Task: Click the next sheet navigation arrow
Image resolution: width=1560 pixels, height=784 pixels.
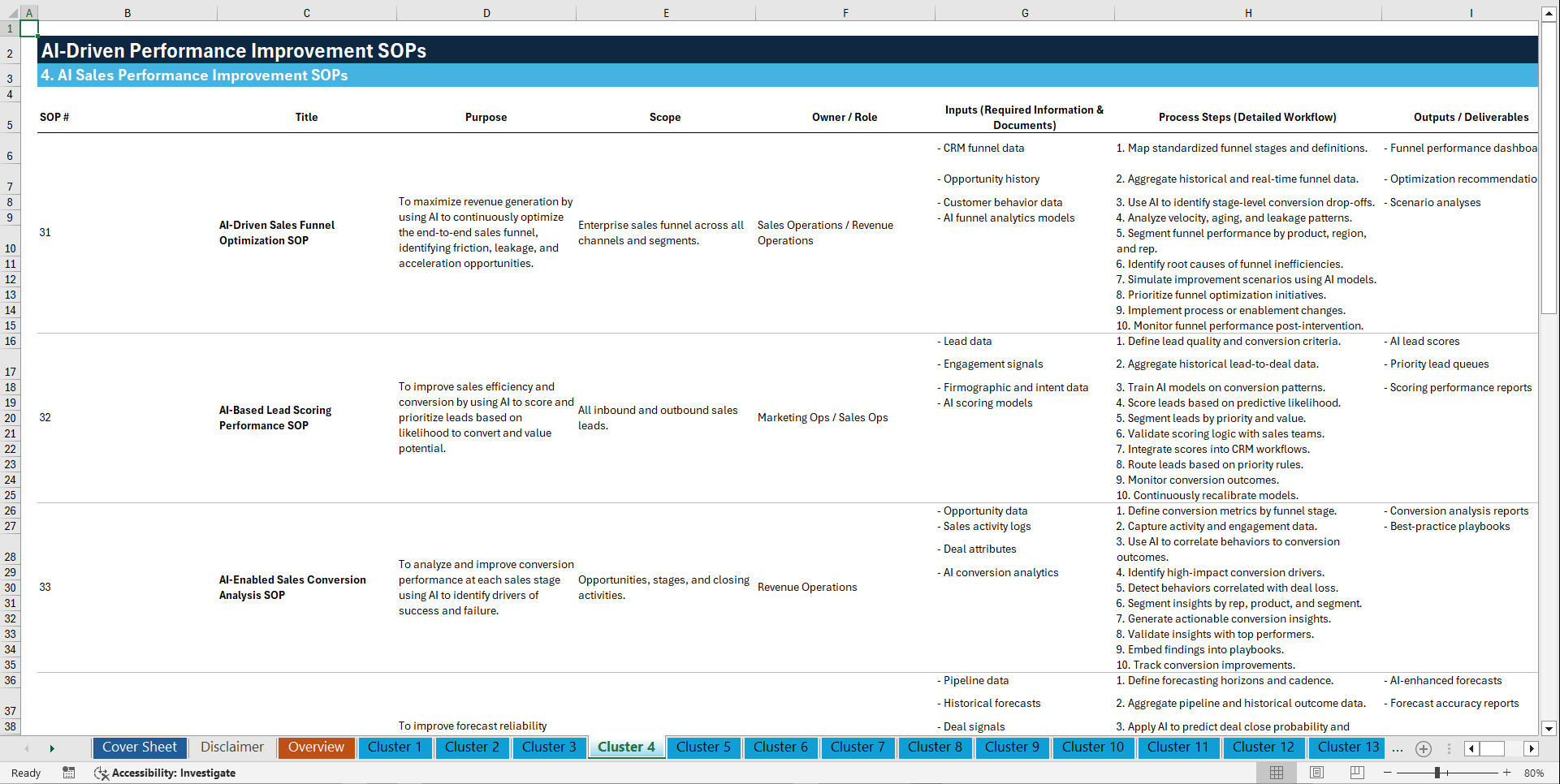Action: click(52, 747)
